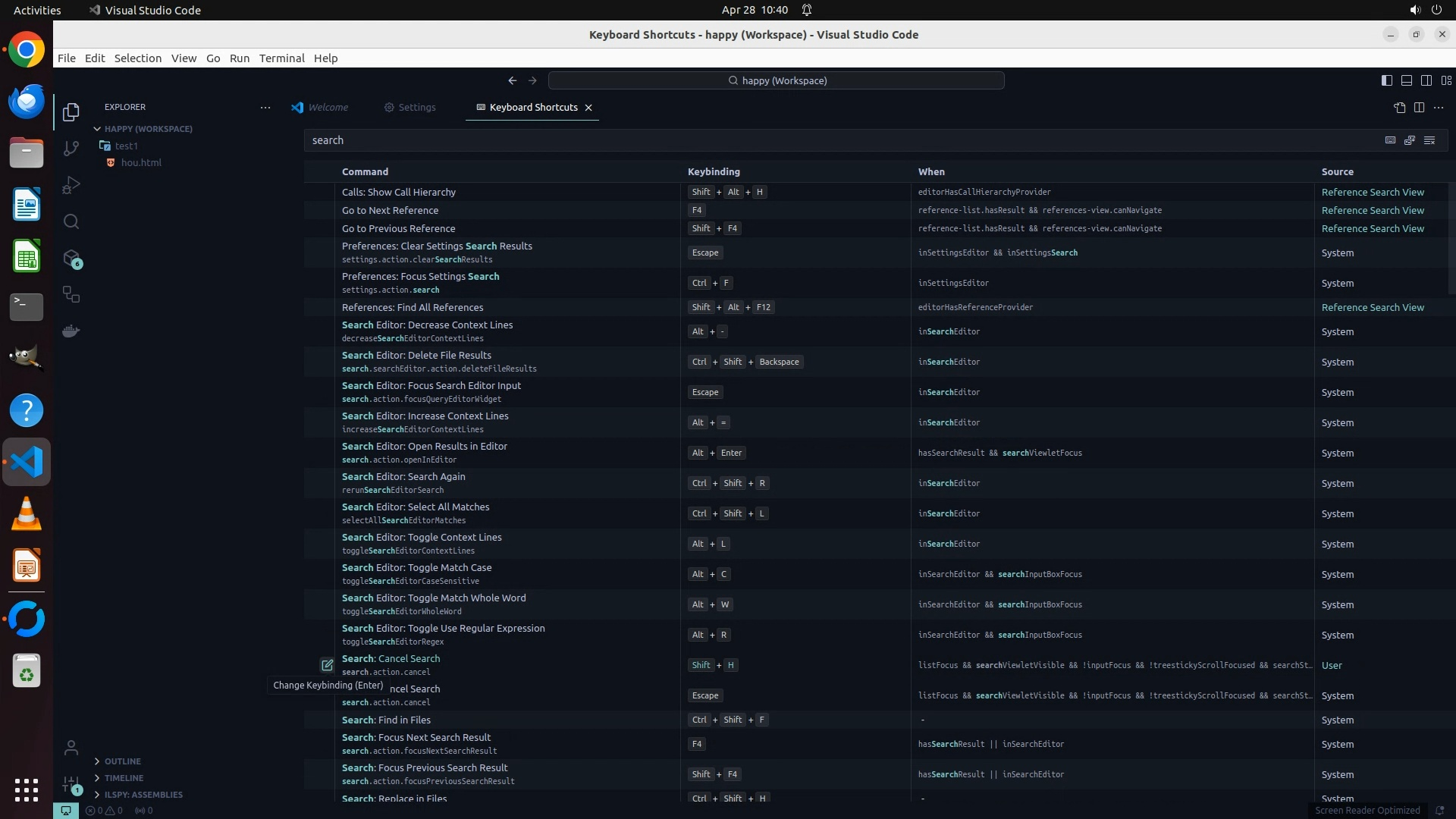
Task: Expand the TIMELINE section
Action: (124, 778)
